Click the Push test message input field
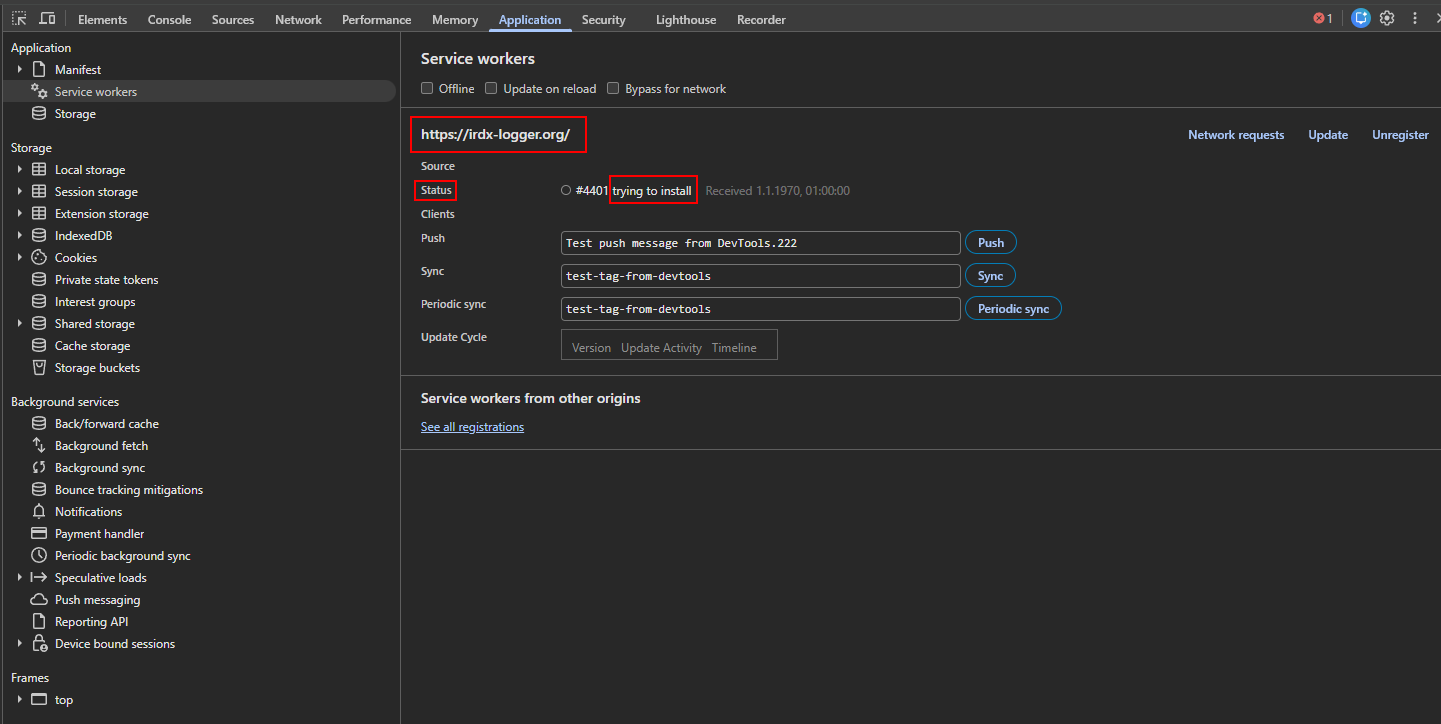This screenshot has height=724, width=1441. click(760, 243)
